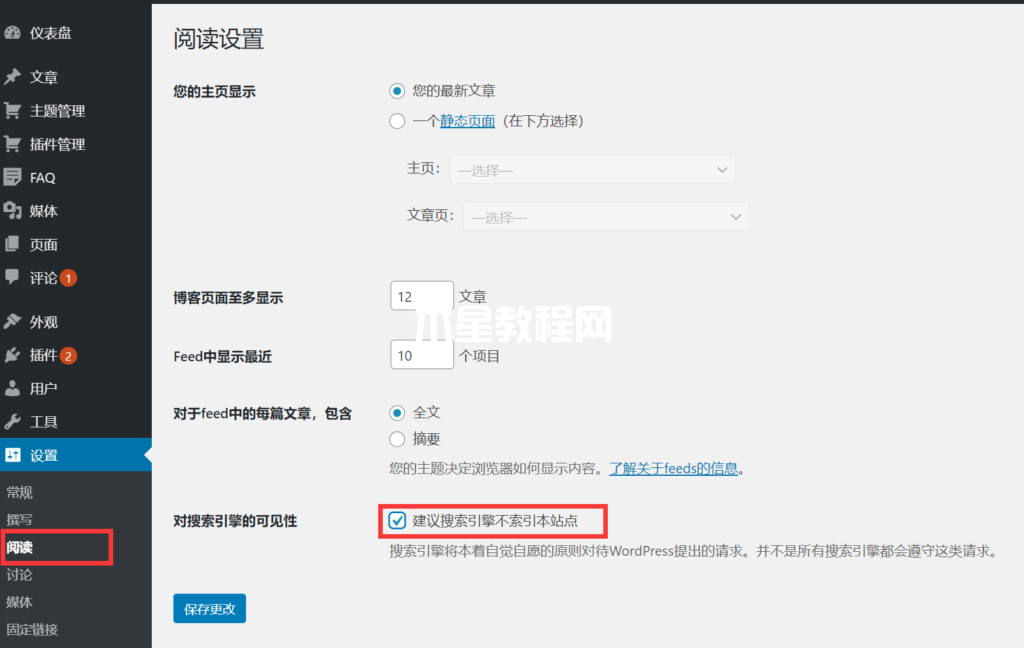Follow the 静态页面 link
This screenshot has width=1024, height=648.
tap(468, 121)
